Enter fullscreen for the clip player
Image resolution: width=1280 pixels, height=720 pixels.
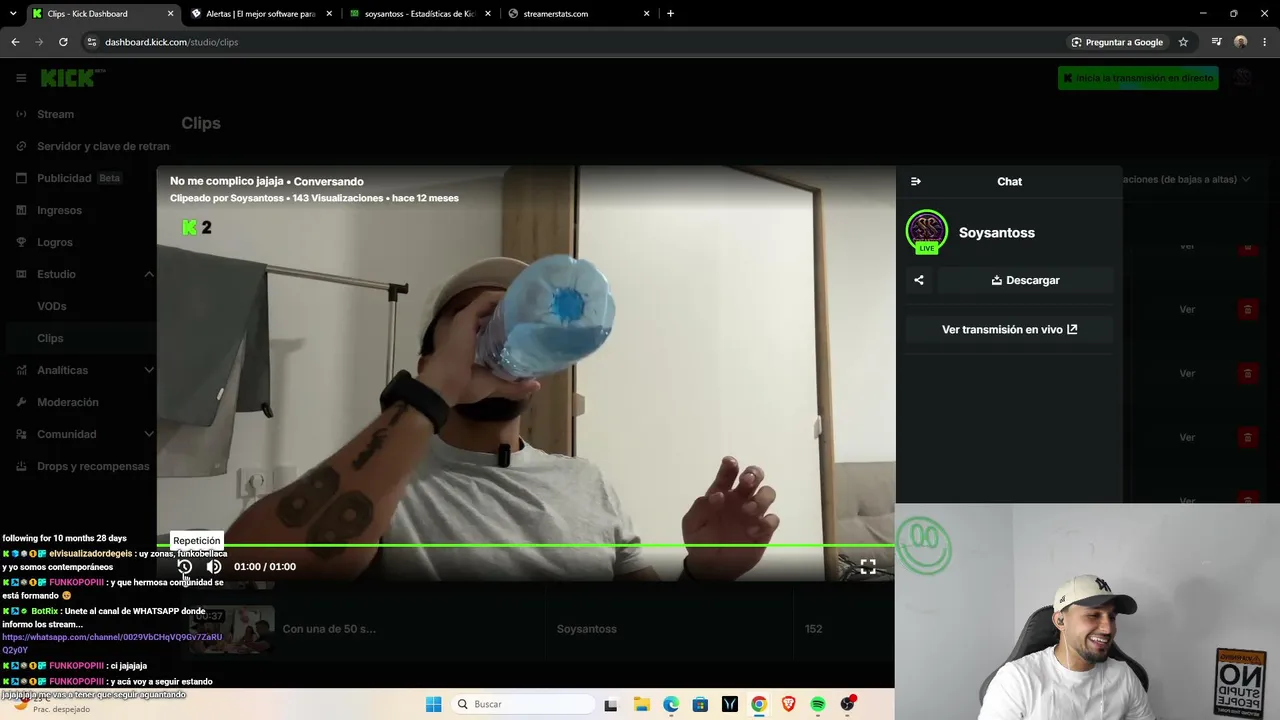(x=868, y=566)
